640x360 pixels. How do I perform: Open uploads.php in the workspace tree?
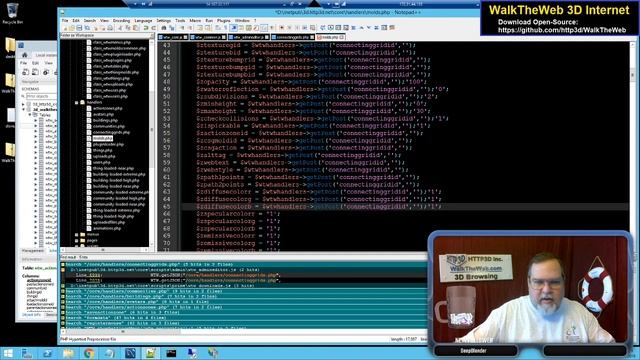(104, 156)
